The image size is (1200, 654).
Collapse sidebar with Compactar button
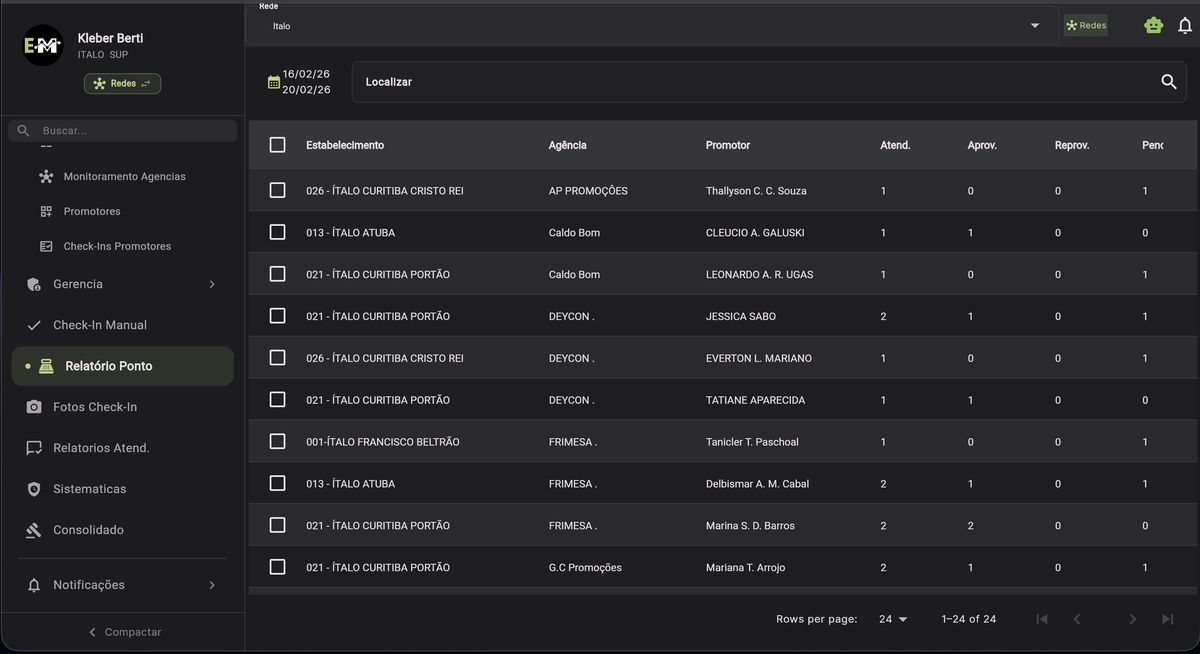tap(123, 632)
